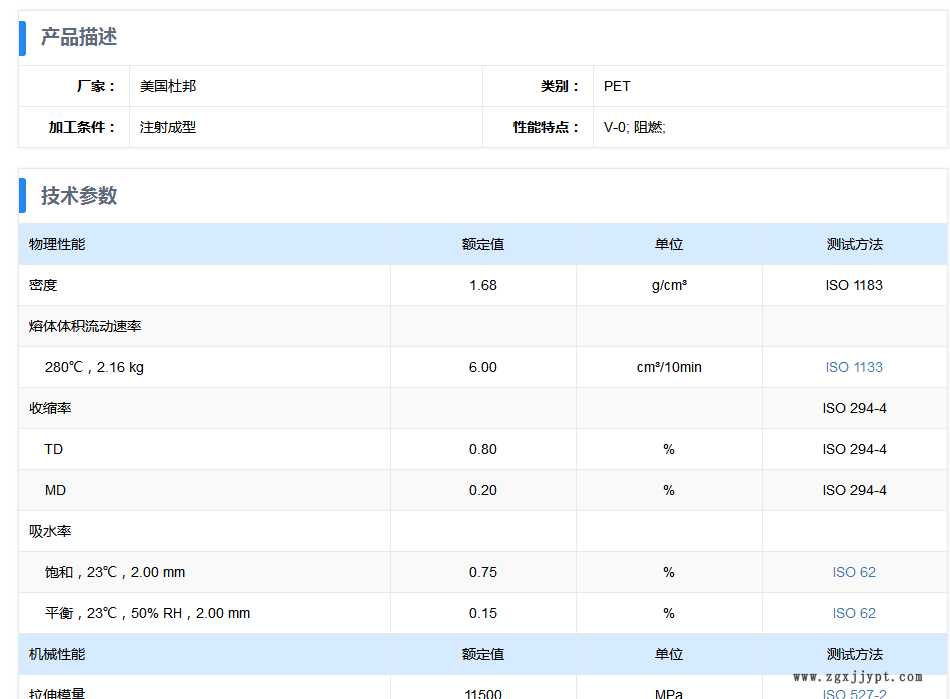Click the 物理性能 table header

click(x=57, y=244)
